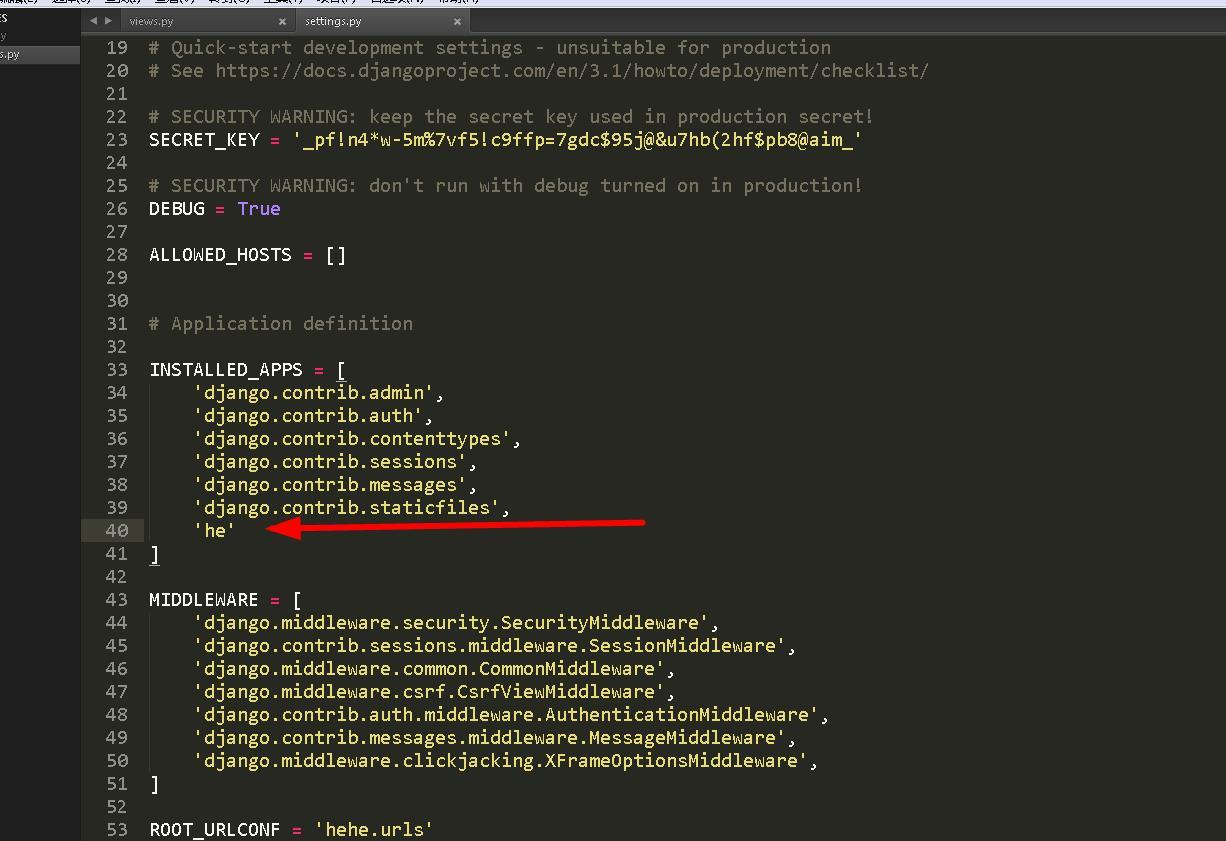Click the 'don't run with debug' comment
The image size is (1226, 841).
tap(505, 185)
